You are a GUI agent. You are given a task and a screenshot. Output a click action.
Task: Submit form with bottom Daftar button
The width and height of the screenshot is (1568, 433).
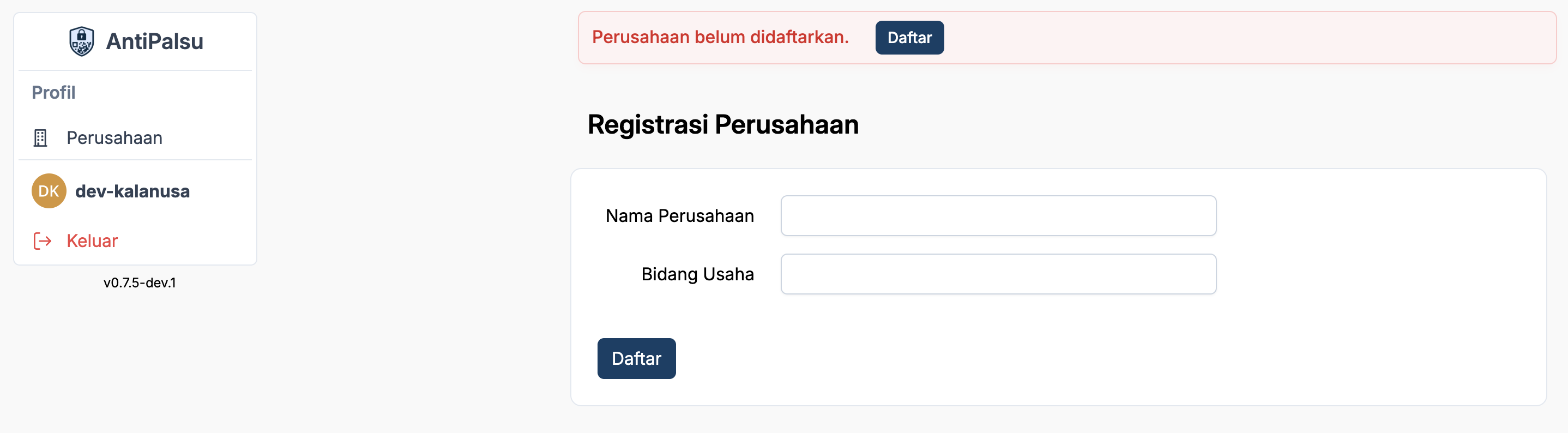pos(636,359)
